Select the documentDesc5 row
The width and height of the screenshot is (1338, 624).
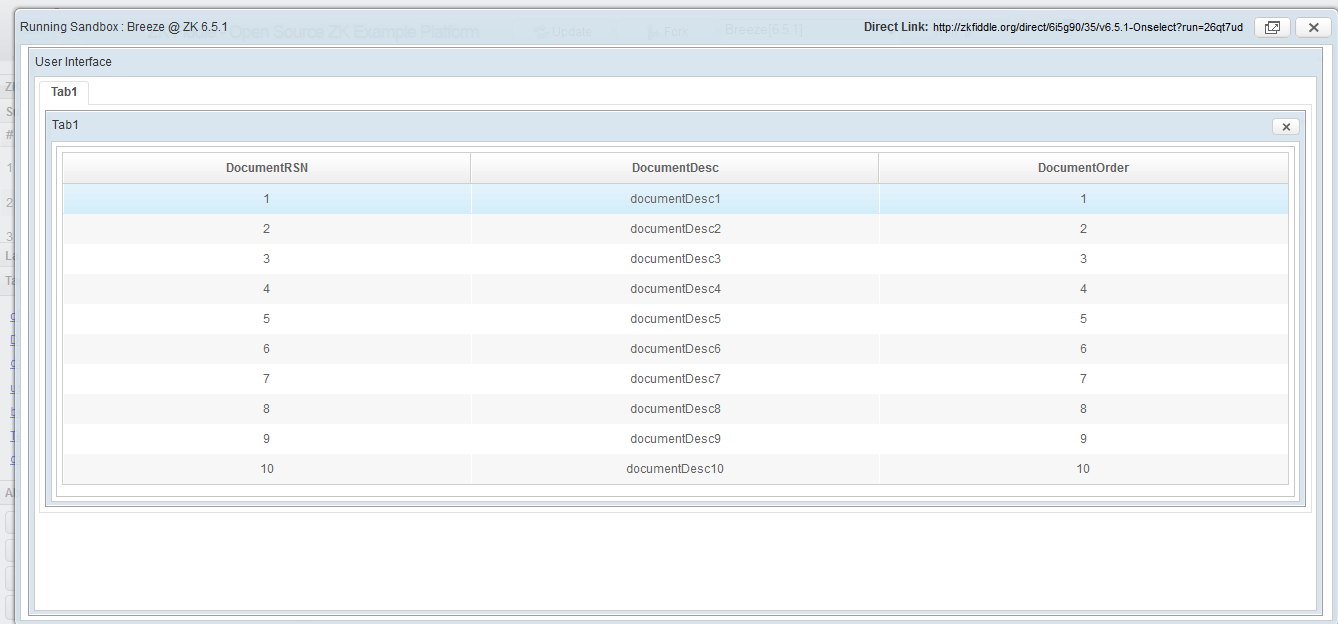click(x=674, y=318)
